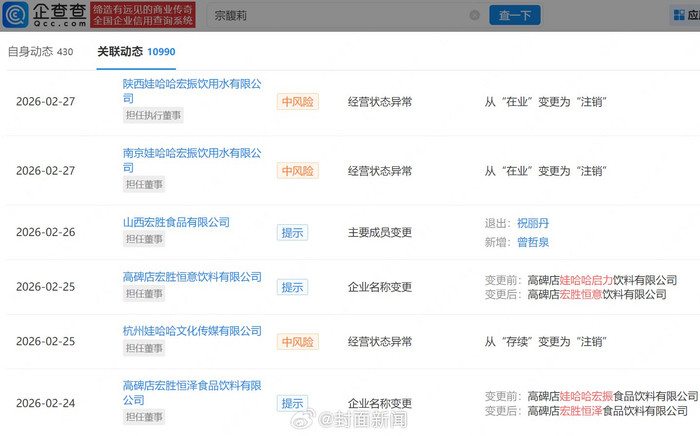Open 高碑店宏胜恒意饮料有限公司 company link
700x436 pixels.
click(192, 277)
